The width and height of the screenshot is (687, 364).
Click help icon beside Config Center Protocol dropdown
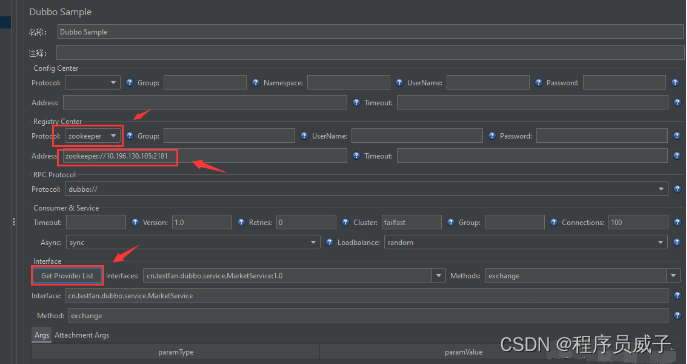coord(129,83)
